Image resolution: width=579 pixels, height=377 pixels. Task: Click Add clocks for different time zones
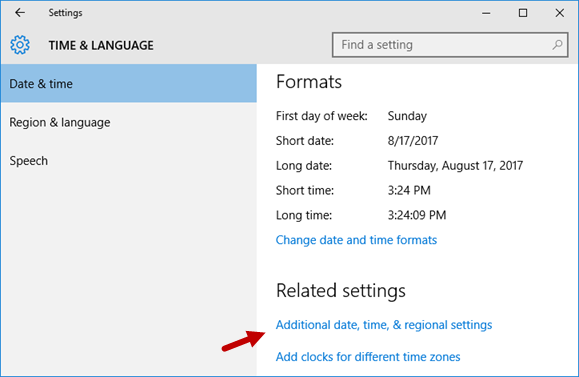click(x=368, y=357)
